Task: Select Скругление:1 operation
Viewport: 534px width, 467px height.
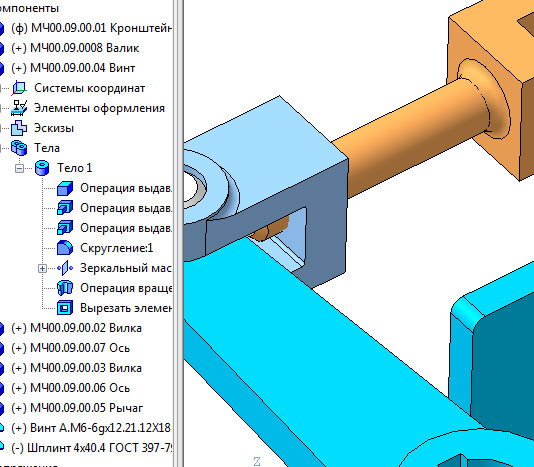Action: (x=116, y=248)
